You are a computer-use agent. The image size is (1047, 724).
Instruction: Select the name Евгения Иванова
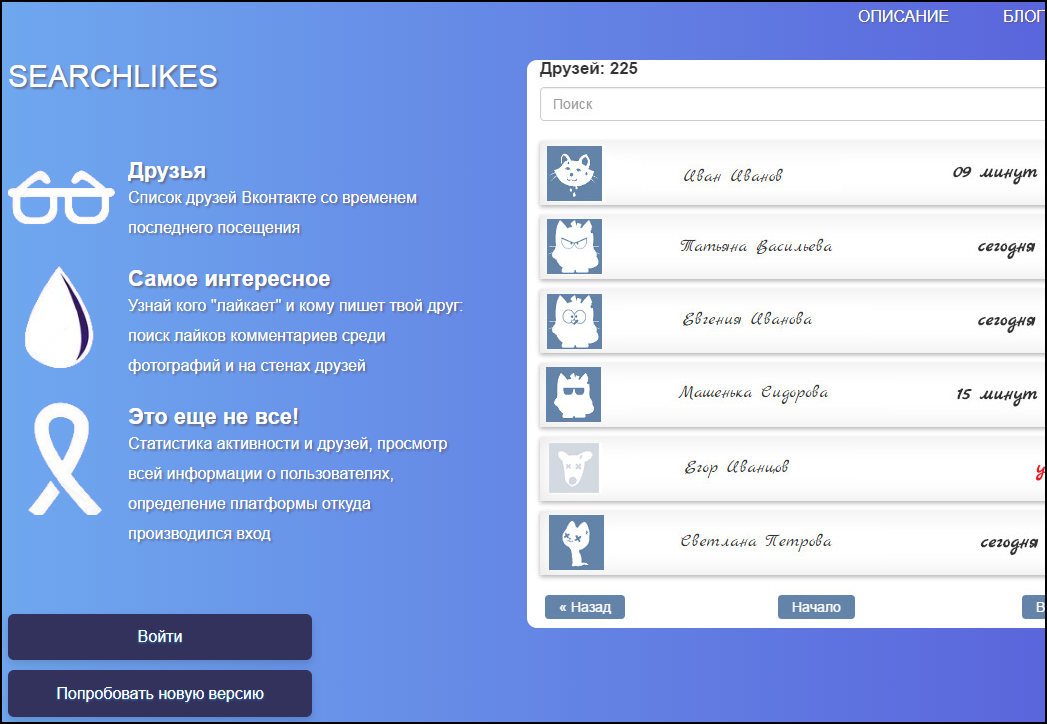747,319
